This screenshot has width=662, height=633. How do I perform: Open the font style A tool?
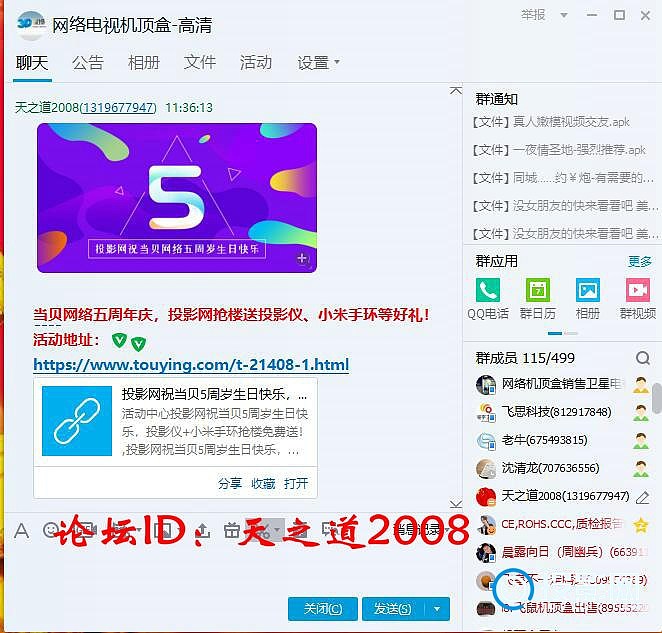click(x=21, y=530)
